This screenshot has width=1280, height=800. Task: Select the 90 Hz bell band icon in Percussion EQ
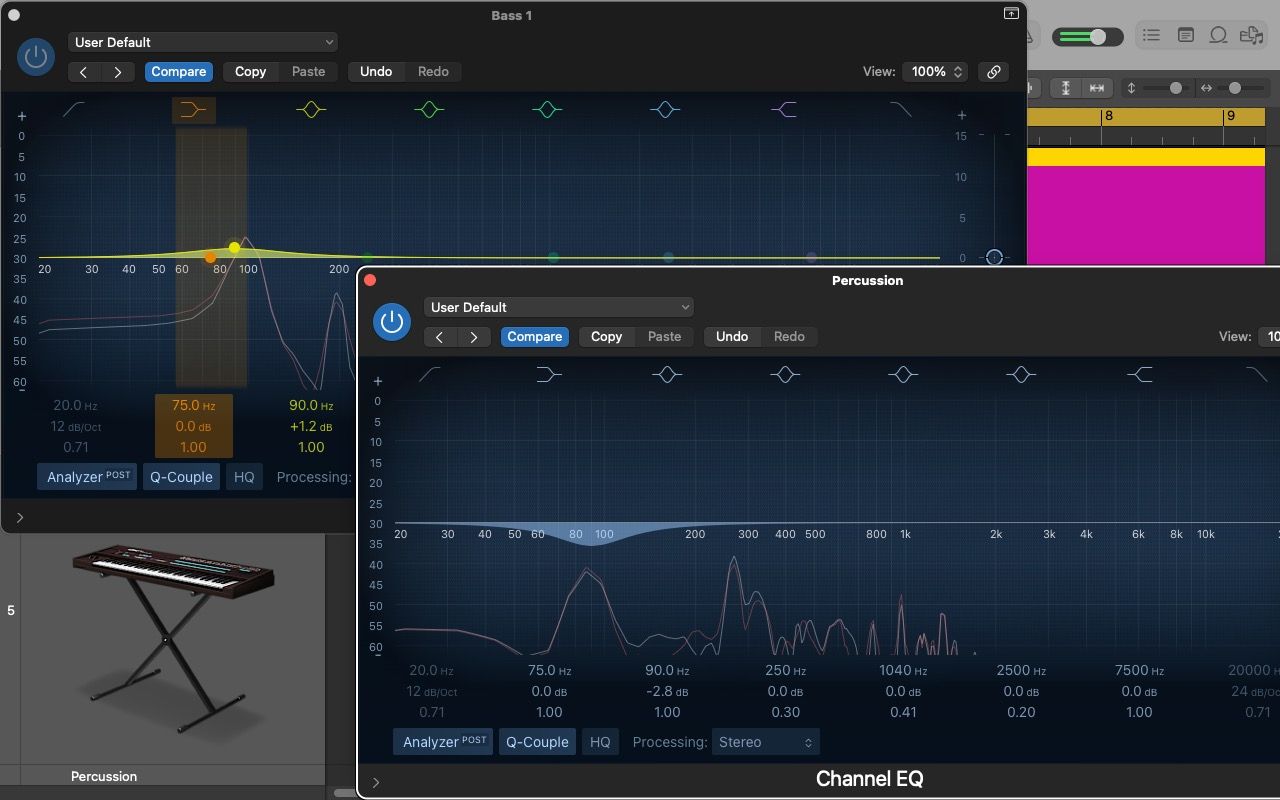667,374
